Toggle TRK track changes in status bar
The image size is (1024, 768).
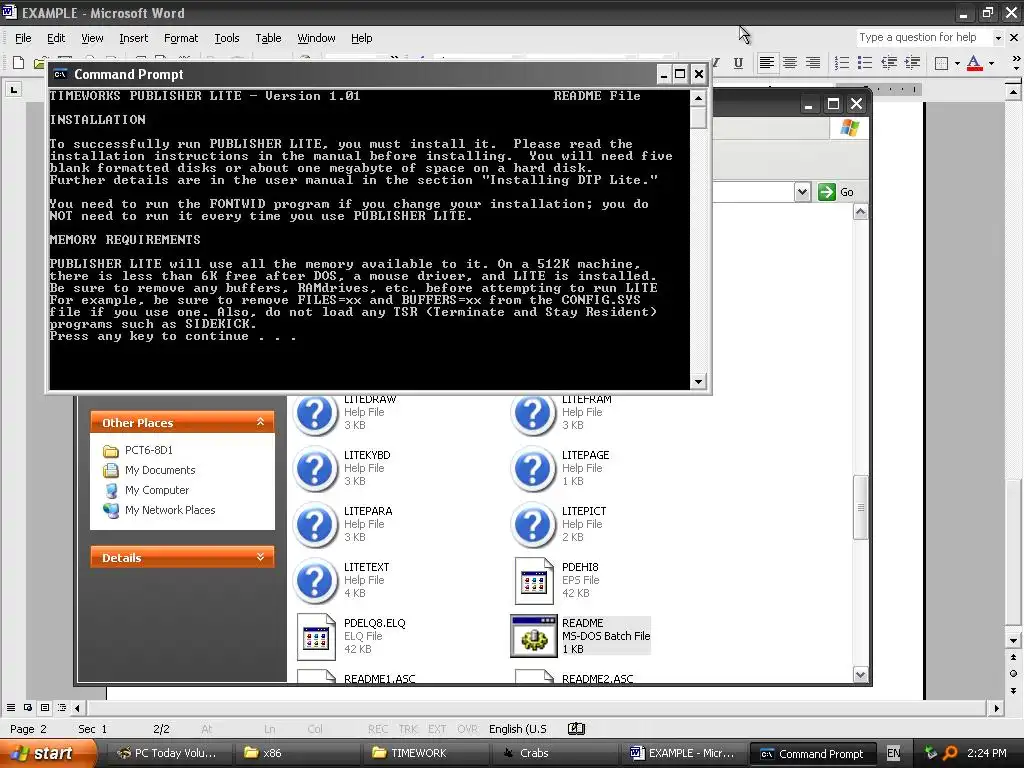(408, 729)
